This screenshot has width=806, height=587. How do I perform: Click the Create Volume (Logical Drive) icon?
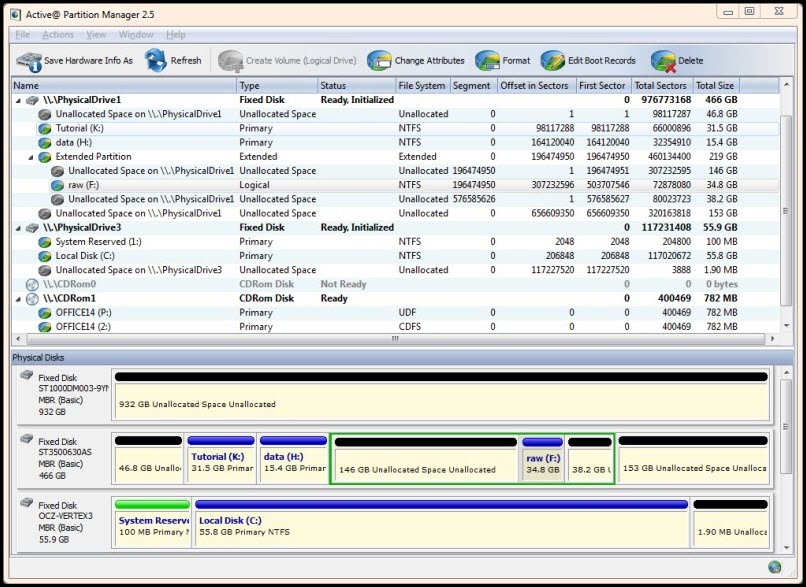[230, 61]
